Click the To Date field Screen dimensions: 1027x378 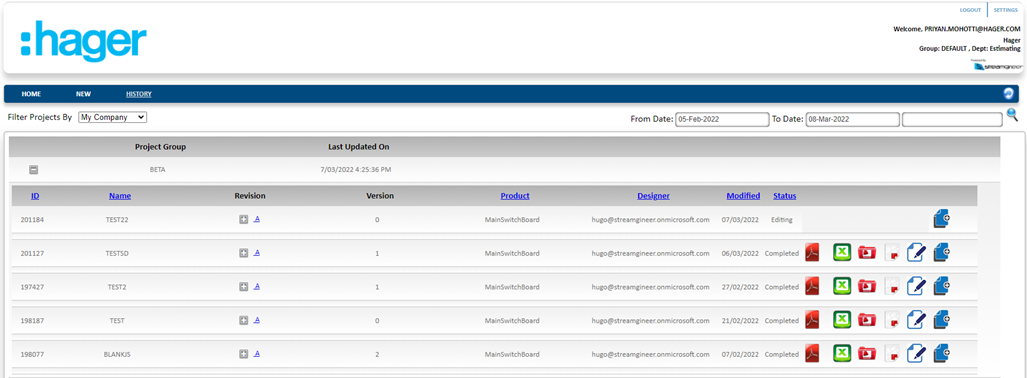852,119
